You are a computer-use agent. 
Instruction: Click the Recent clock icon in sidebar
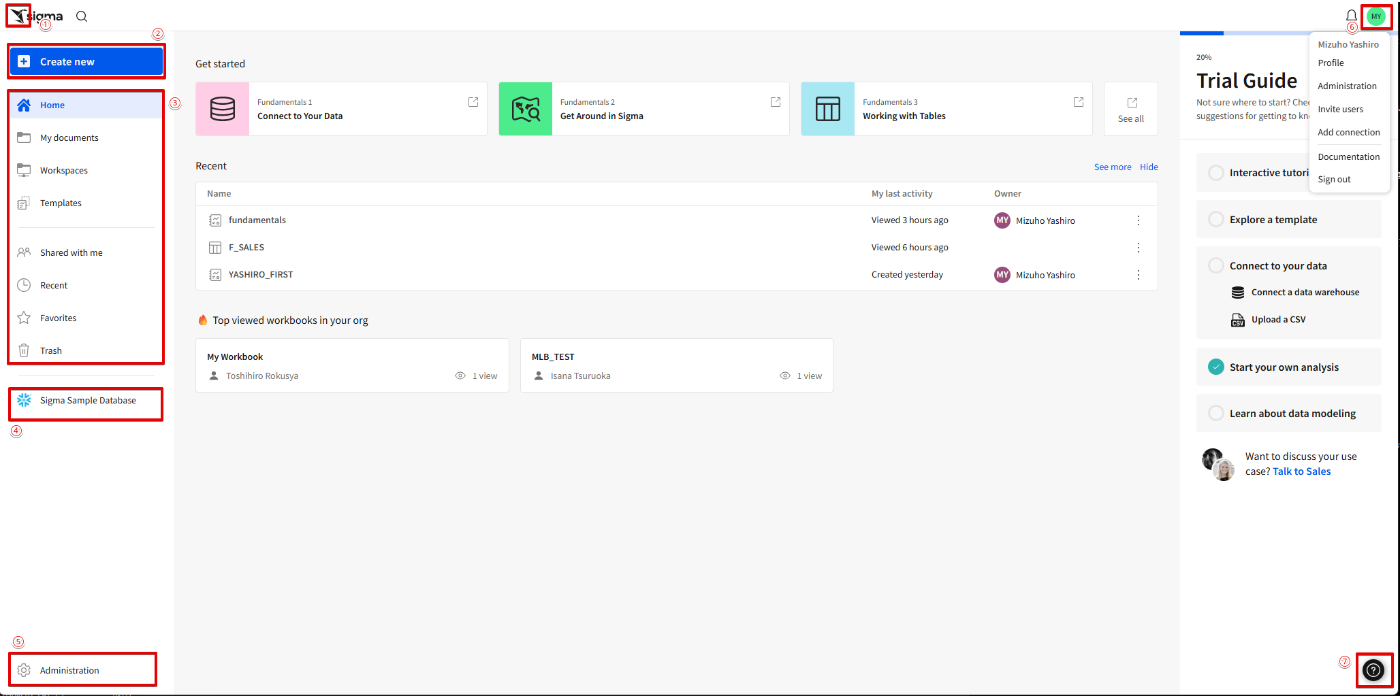click(x=24, y=285)
